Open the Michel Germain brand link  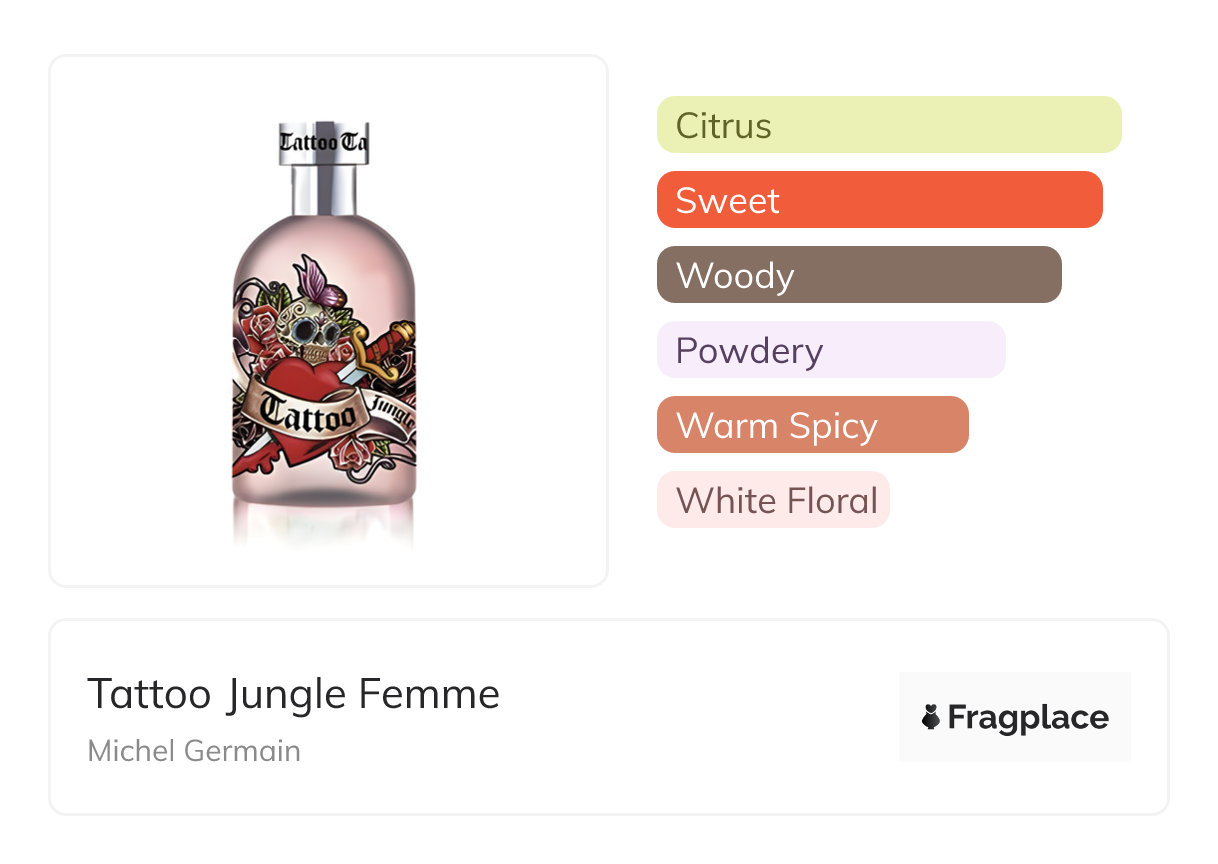[194, 750]
